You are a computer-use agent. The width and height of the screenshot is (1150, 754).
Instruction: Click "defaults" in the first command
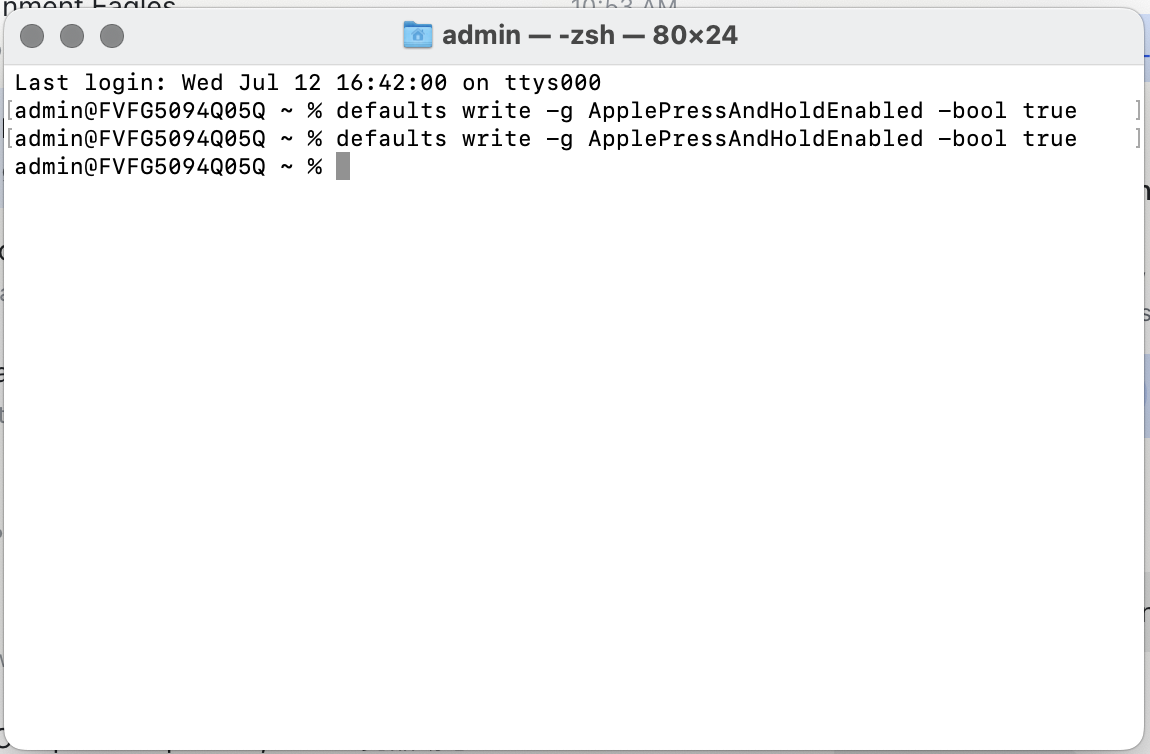391,110
